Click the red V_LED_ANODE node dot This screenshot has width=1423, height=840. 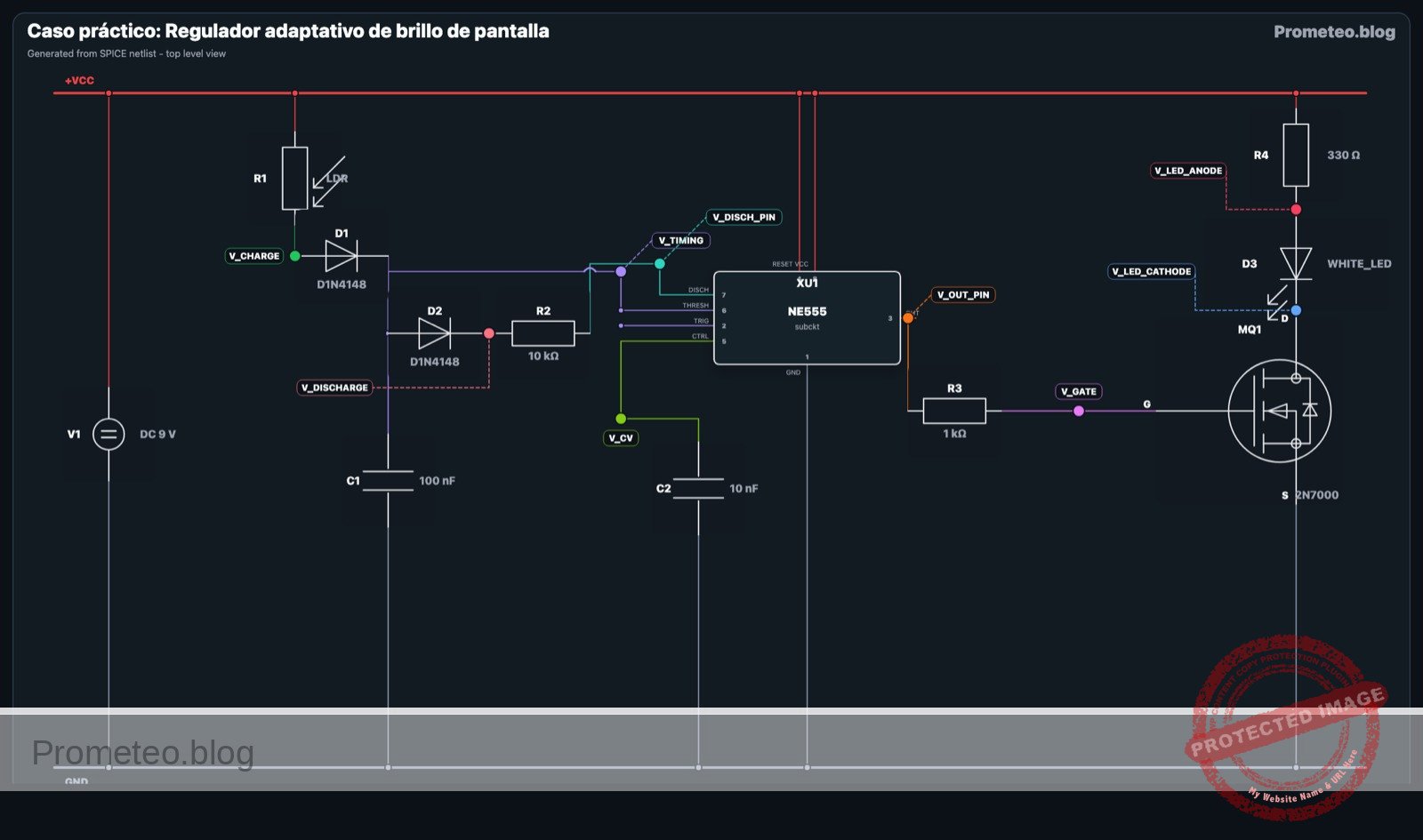pyautogui.click(x=1296, y=210)
